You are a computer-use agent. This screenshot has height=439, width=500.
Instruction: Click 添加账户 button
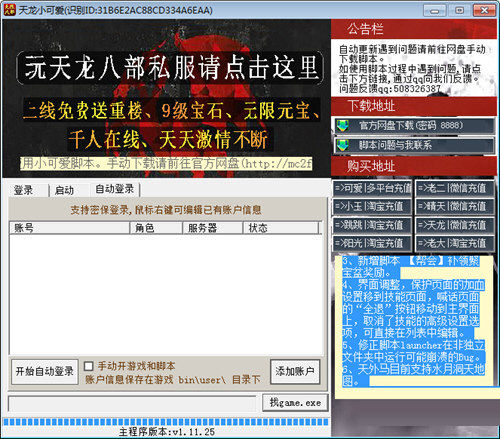pos(295,371)
